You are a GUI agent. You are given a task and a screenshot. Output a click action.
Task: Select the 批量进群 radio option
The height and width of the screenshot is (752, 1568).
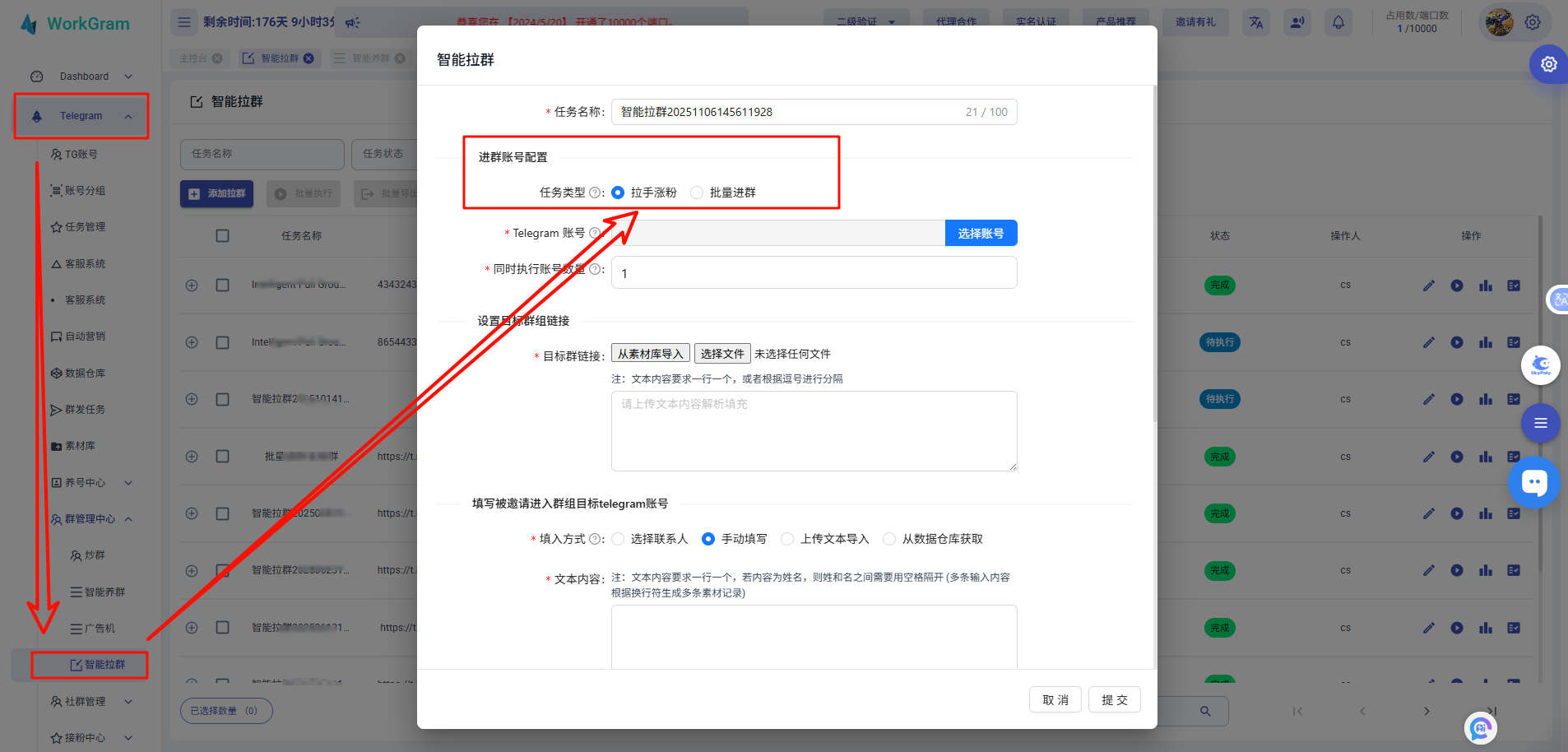(698, 193)
